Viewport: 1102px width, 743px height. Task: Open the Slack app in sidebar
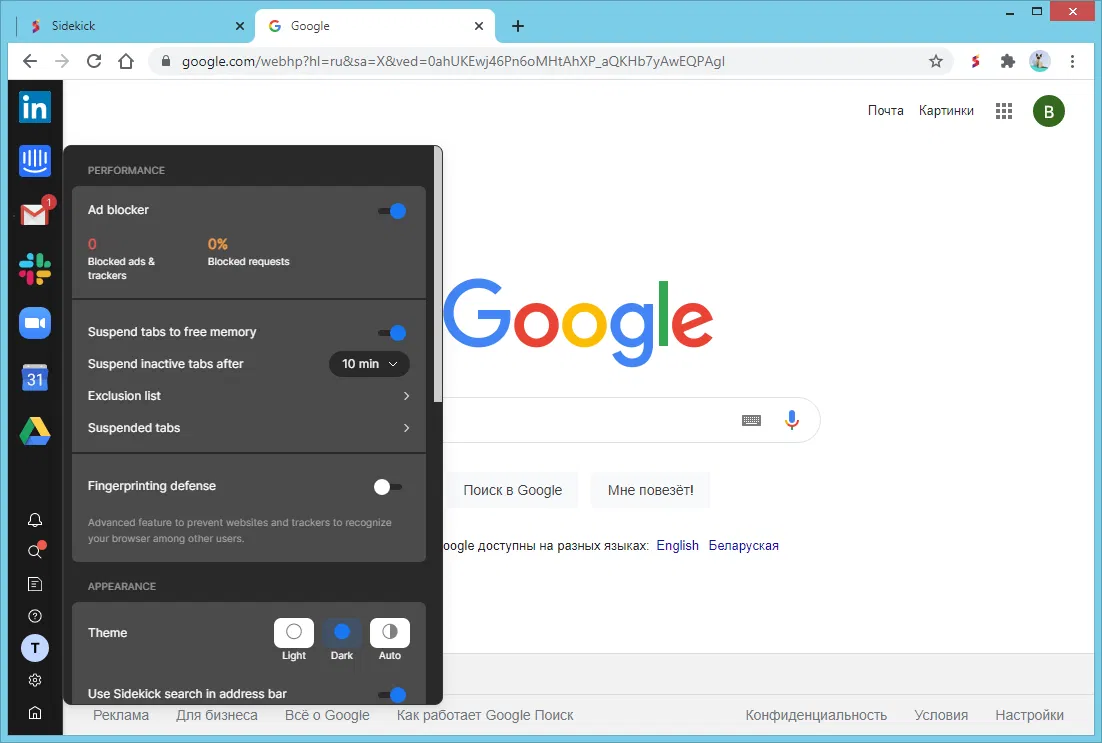(34, 269)
